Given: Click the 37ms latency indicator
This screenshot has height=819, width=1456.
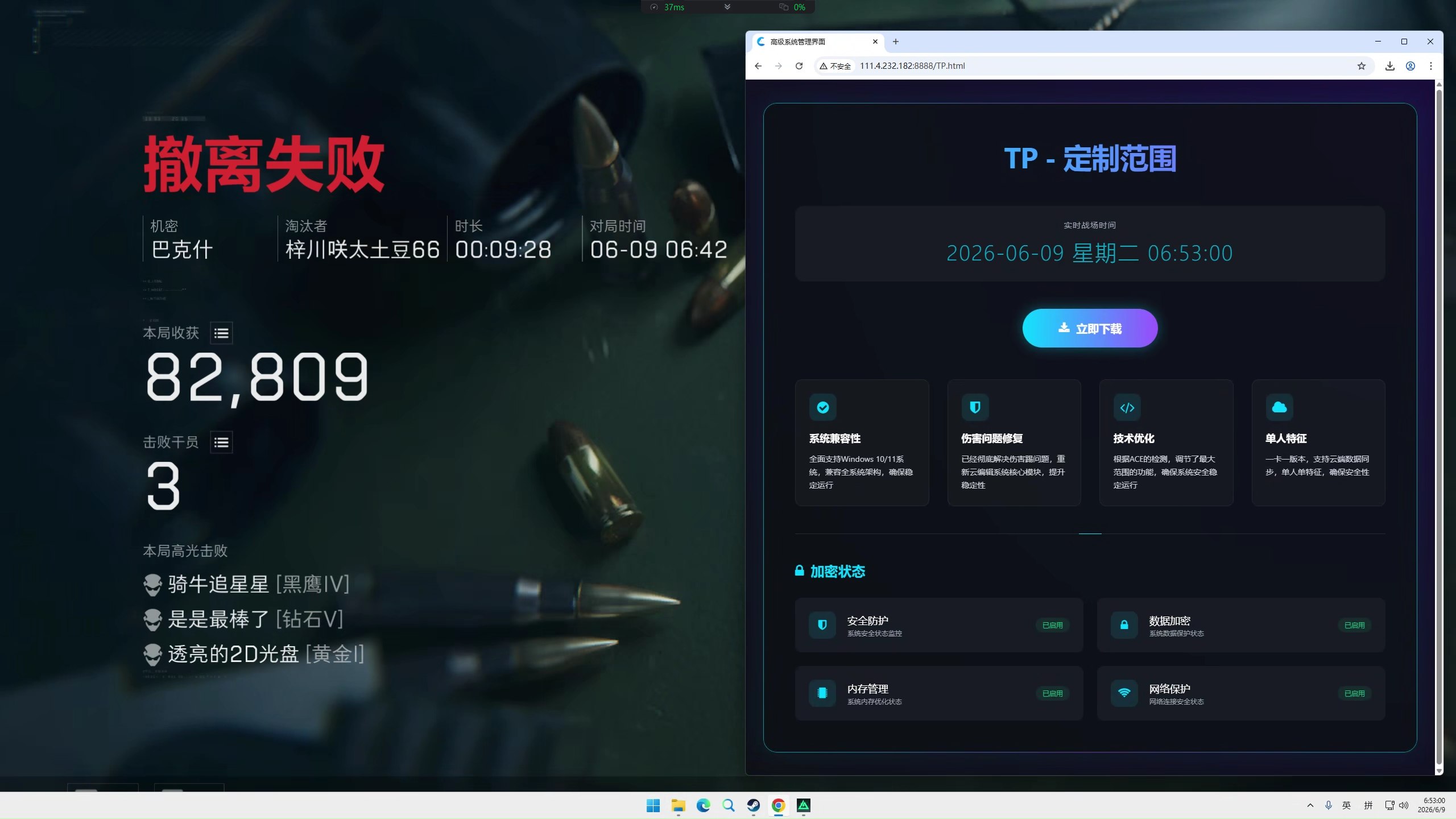Looking at the screenshot, I should pos(667,7).
